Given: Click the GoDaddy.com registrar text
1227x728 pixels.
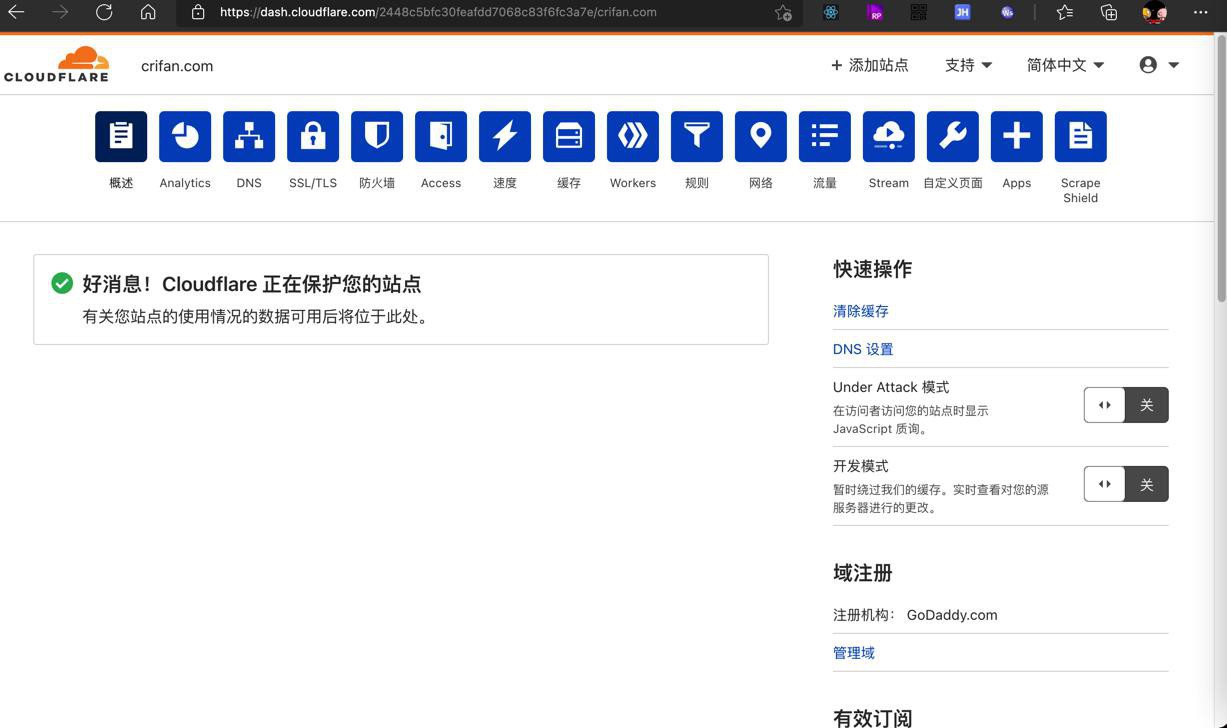Looking at the screenshot, I should (x=952, y=615).
